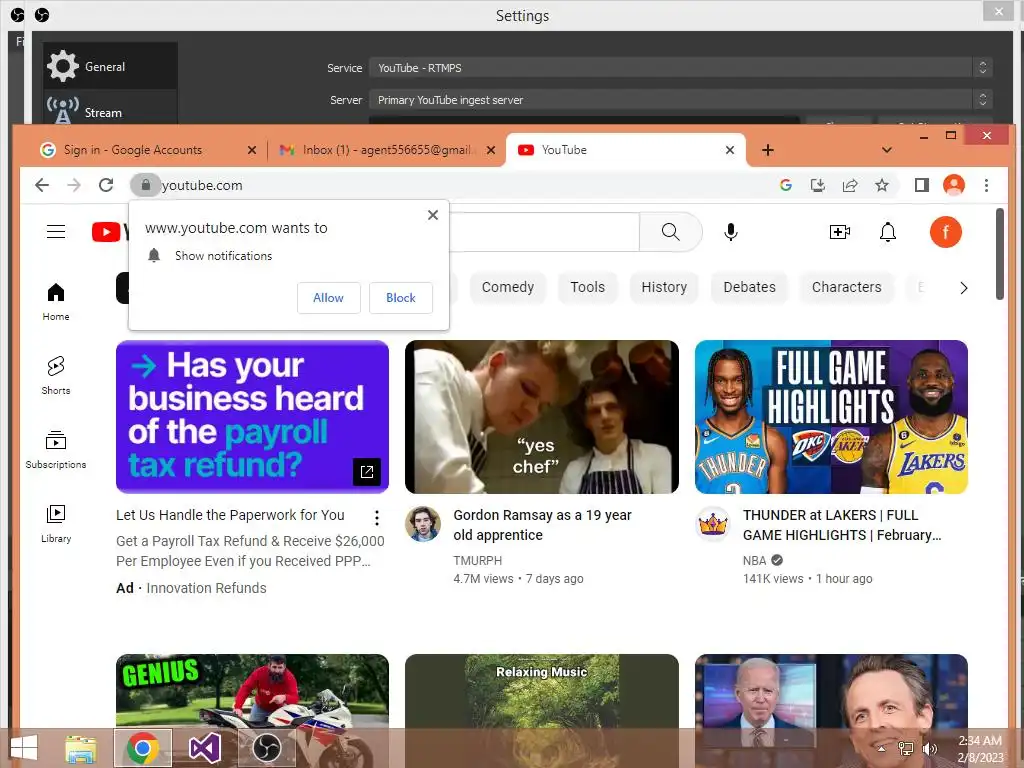The image size is (1024, 768).
Task: Open the TMURPH channel name
Action: [477, 560]
